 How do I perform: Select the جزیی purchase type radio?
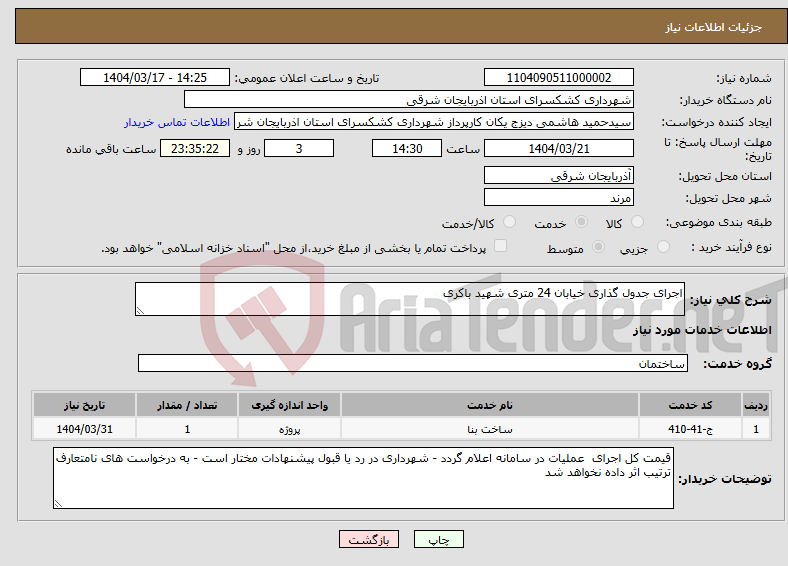[663, 246]
